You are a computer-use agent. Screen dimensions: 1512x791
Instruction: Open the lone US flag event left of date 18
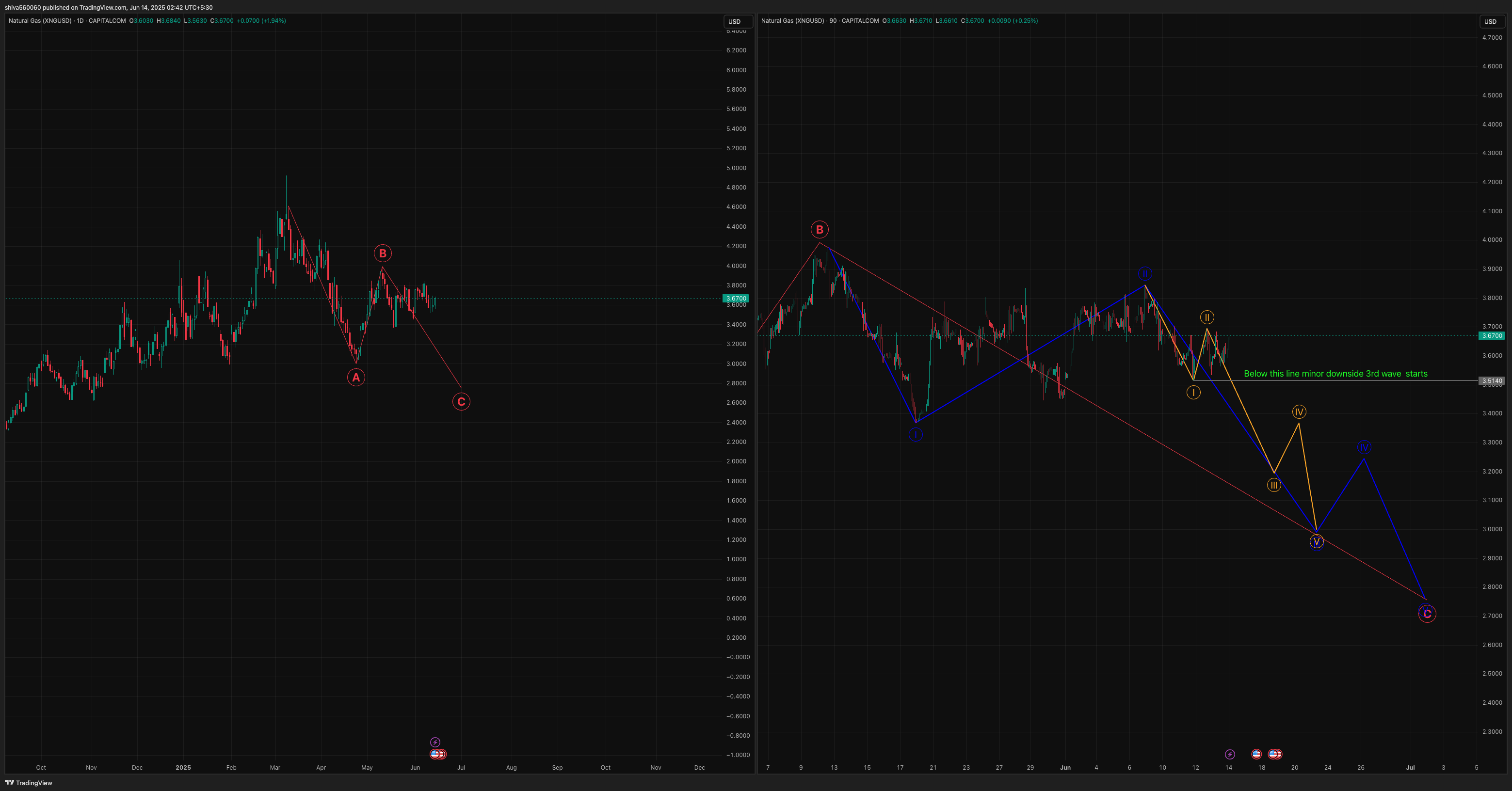pyautogui.click(x=1256, y=754)
